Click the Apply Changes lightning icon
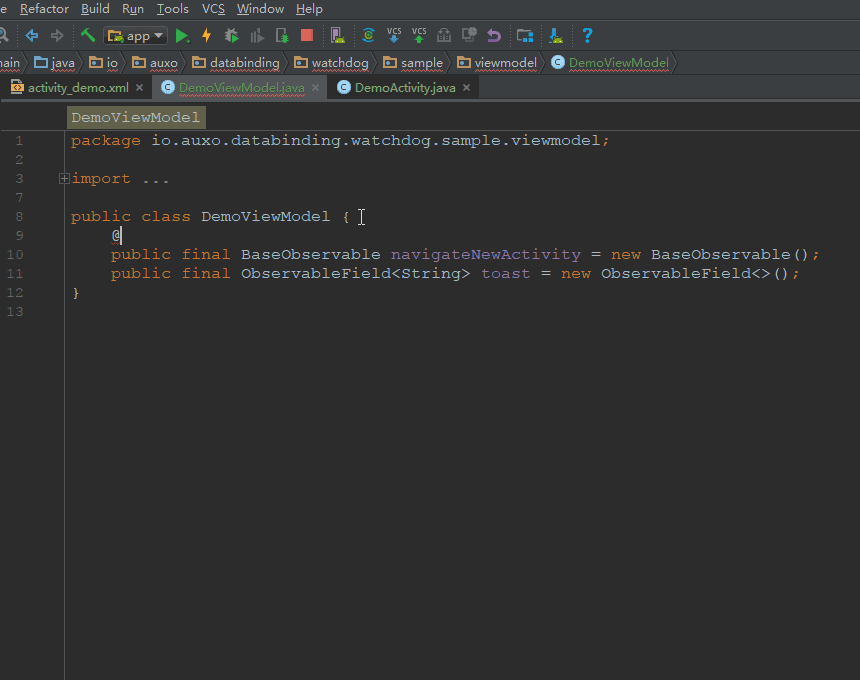The width and height of the screenshot is (860, 680). click(207, 36)
